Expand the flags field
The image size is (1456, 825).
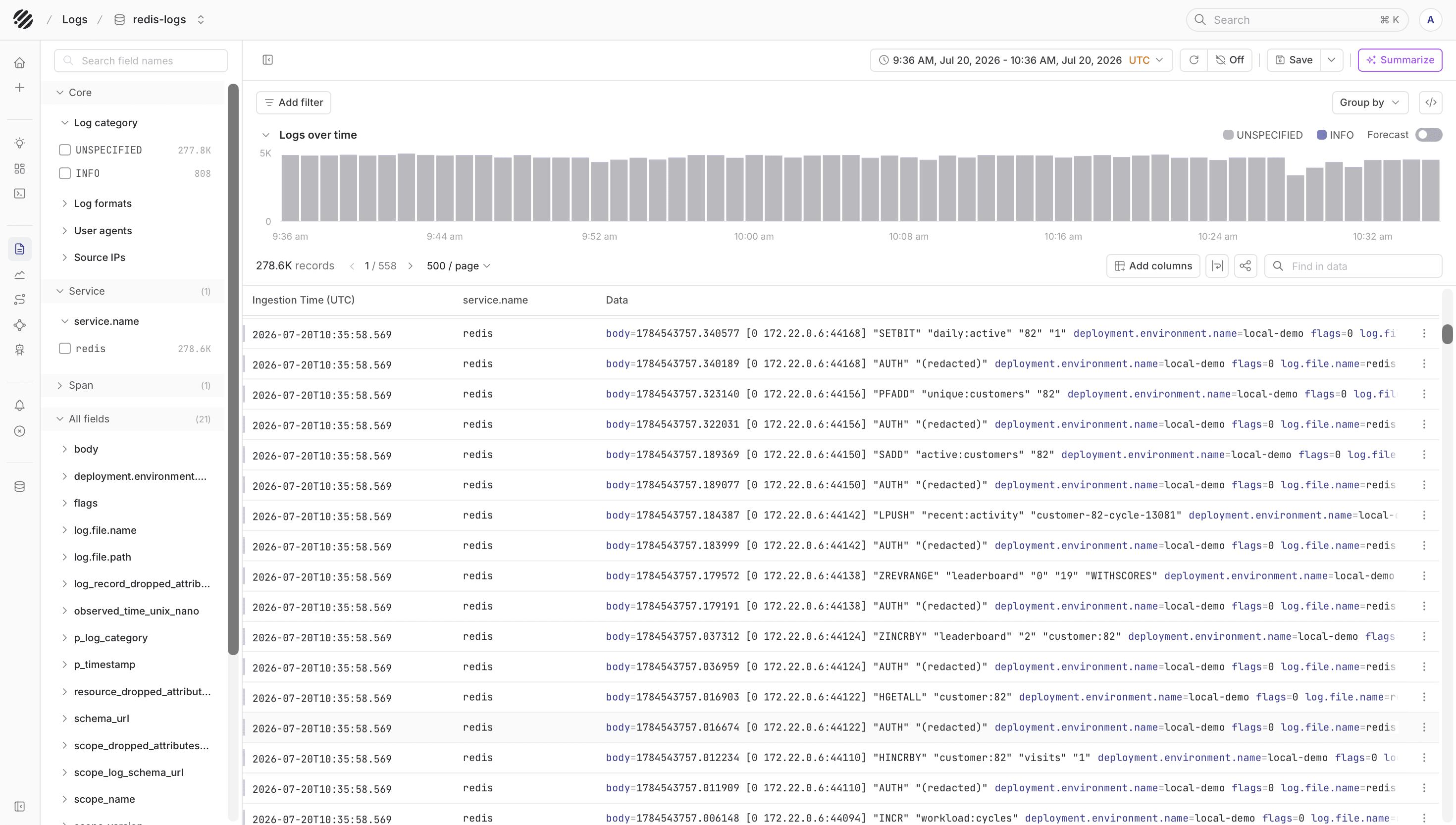coord(64,503)
